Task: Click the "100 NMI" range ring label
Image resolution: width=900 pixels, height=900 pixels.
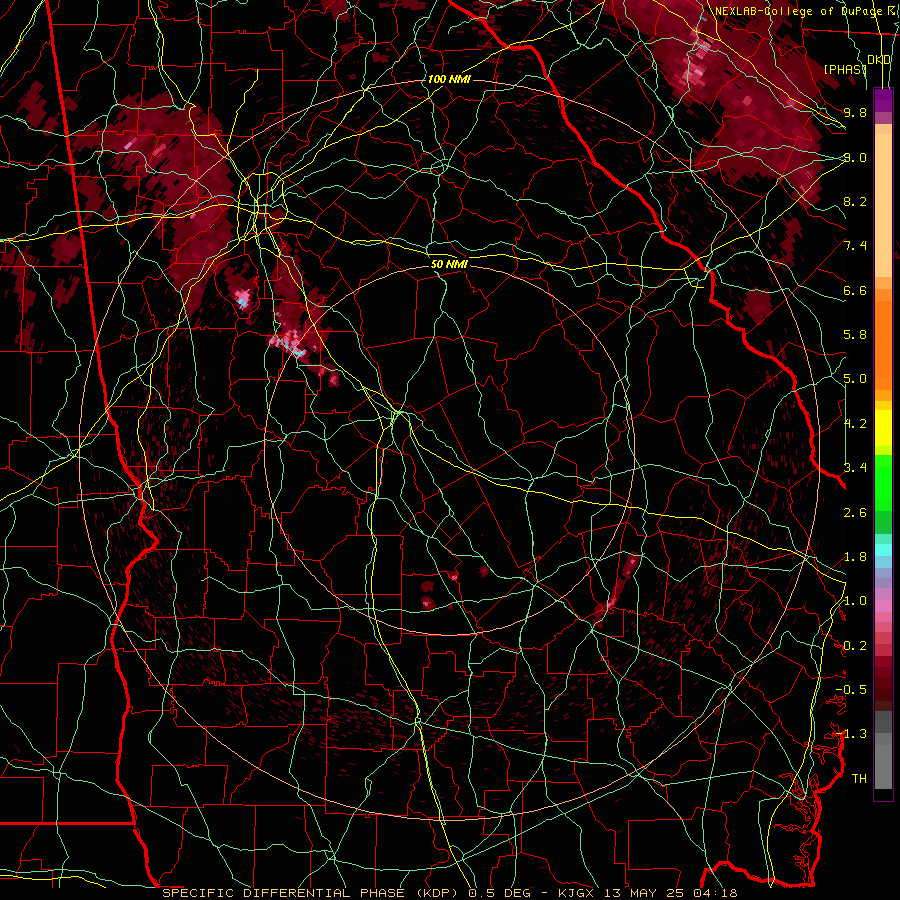Action: click(449, 79)
